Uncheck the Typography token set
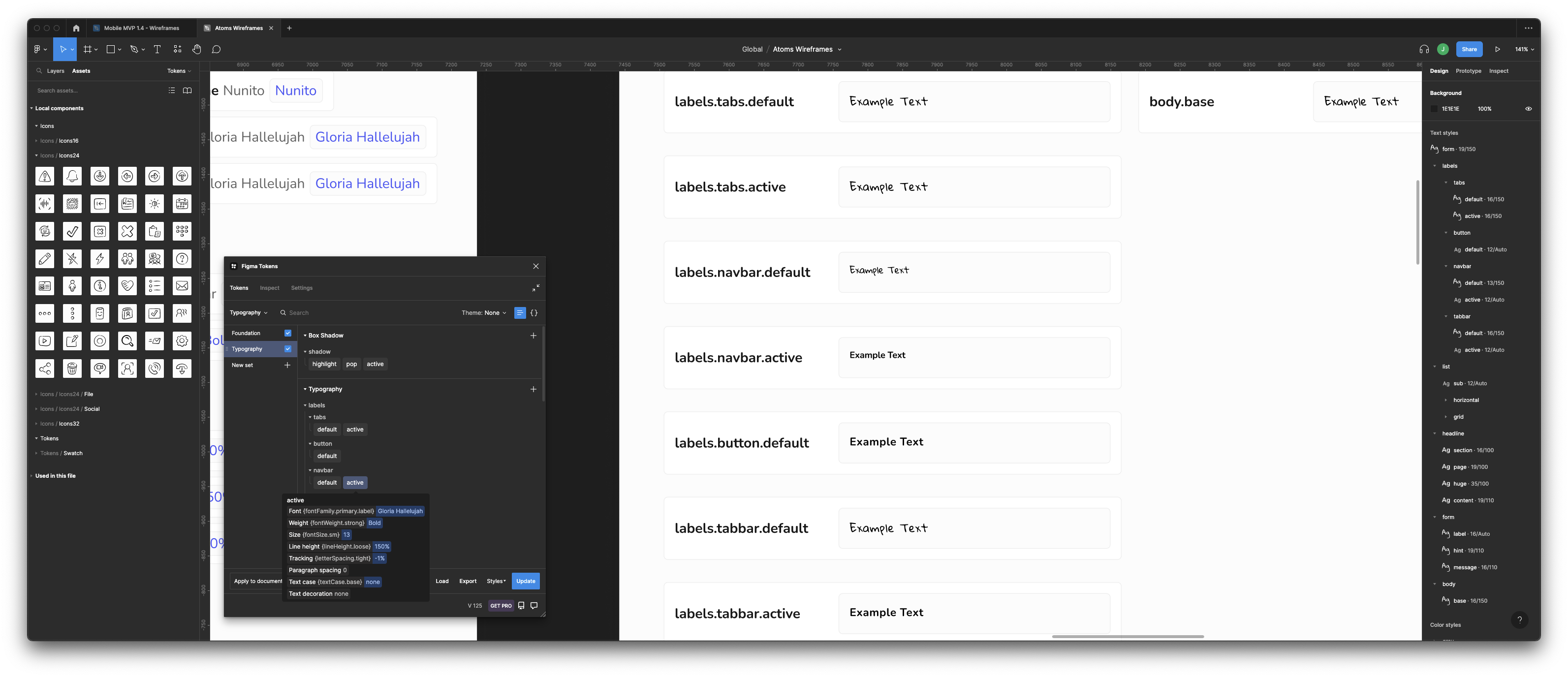 (x=287, y=348)
